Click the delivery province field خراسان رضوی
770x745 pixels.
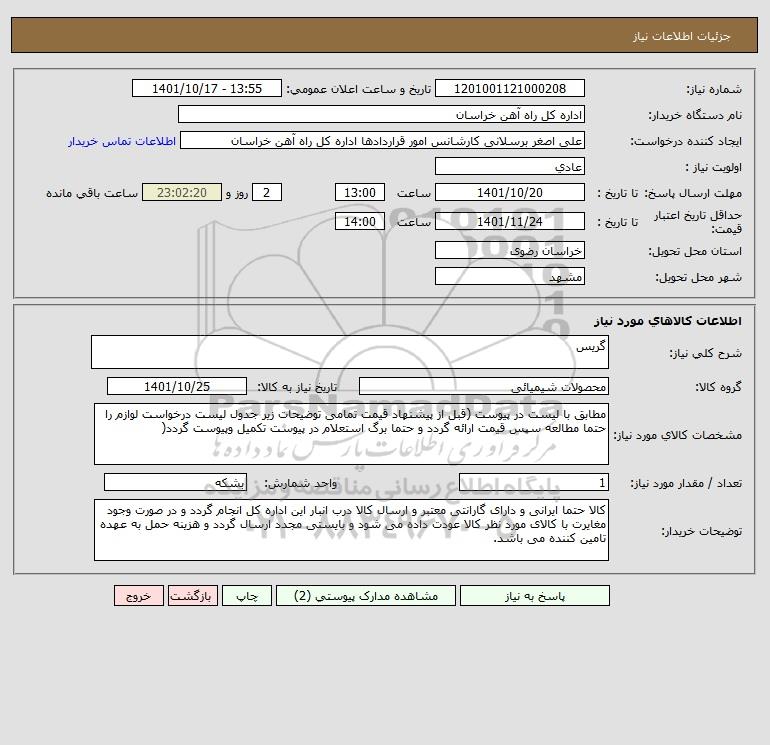tap(510, 250)
